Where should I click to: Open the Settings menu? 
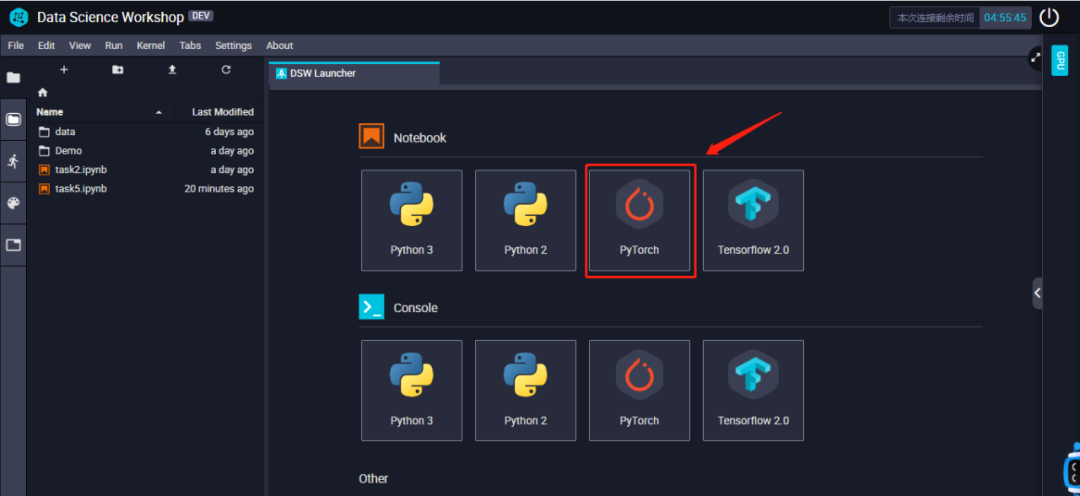pyautogui.click(x=233, y=45)
